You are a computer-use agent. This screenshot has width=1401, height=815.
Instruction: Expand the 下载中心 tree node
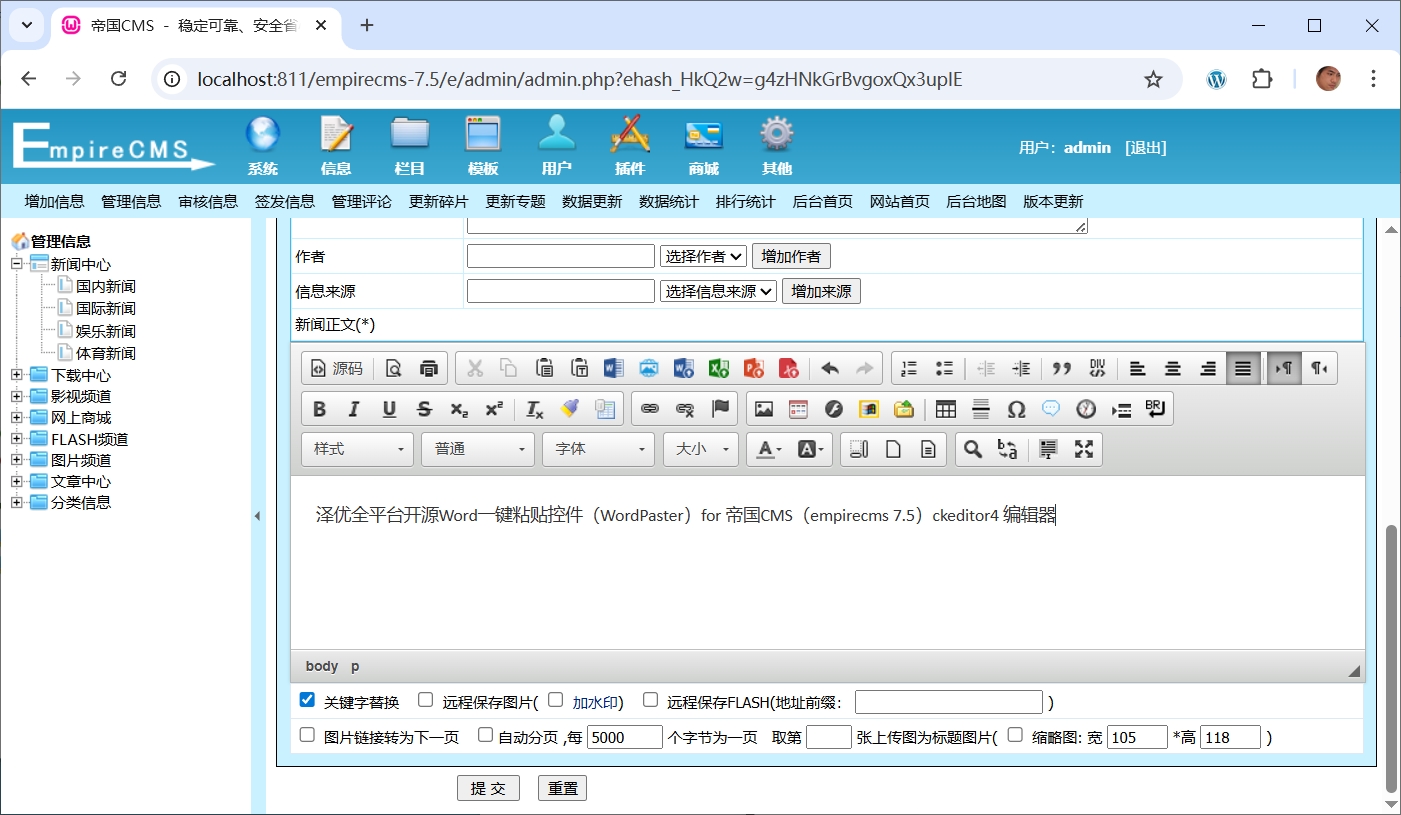[17, 375]
